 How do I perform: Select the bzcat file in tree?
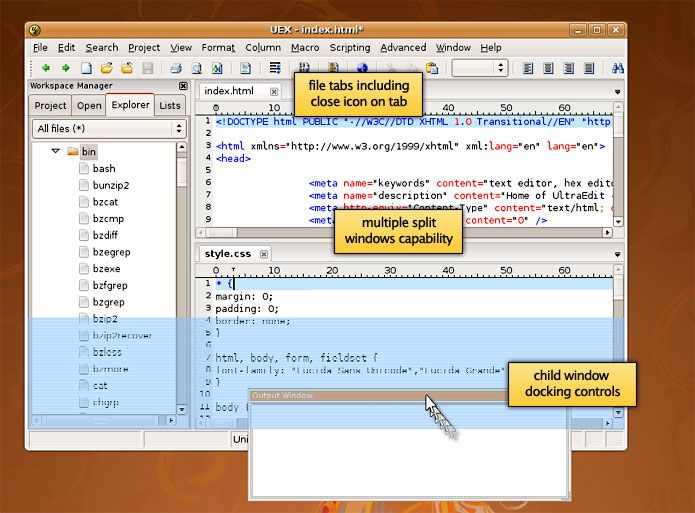pos(105,202)
